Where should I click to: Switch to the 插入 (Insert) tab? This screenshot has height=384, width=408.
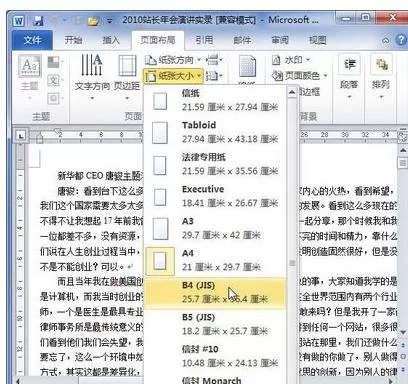[x=111, y=40]
